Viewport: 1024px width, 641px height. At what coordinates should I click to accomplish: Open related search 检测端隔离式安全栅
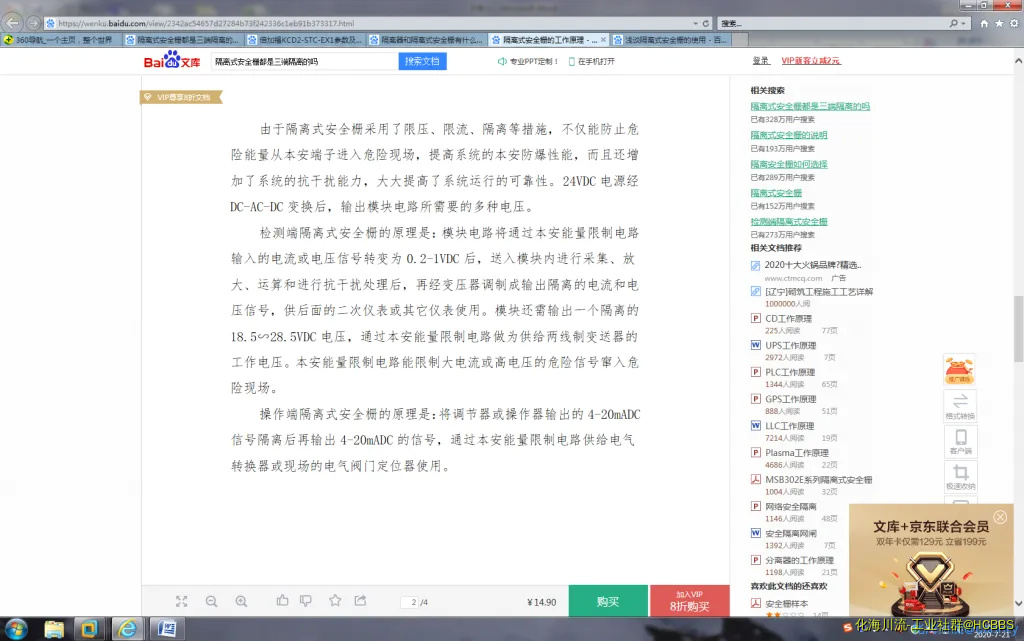click(789, 221)
